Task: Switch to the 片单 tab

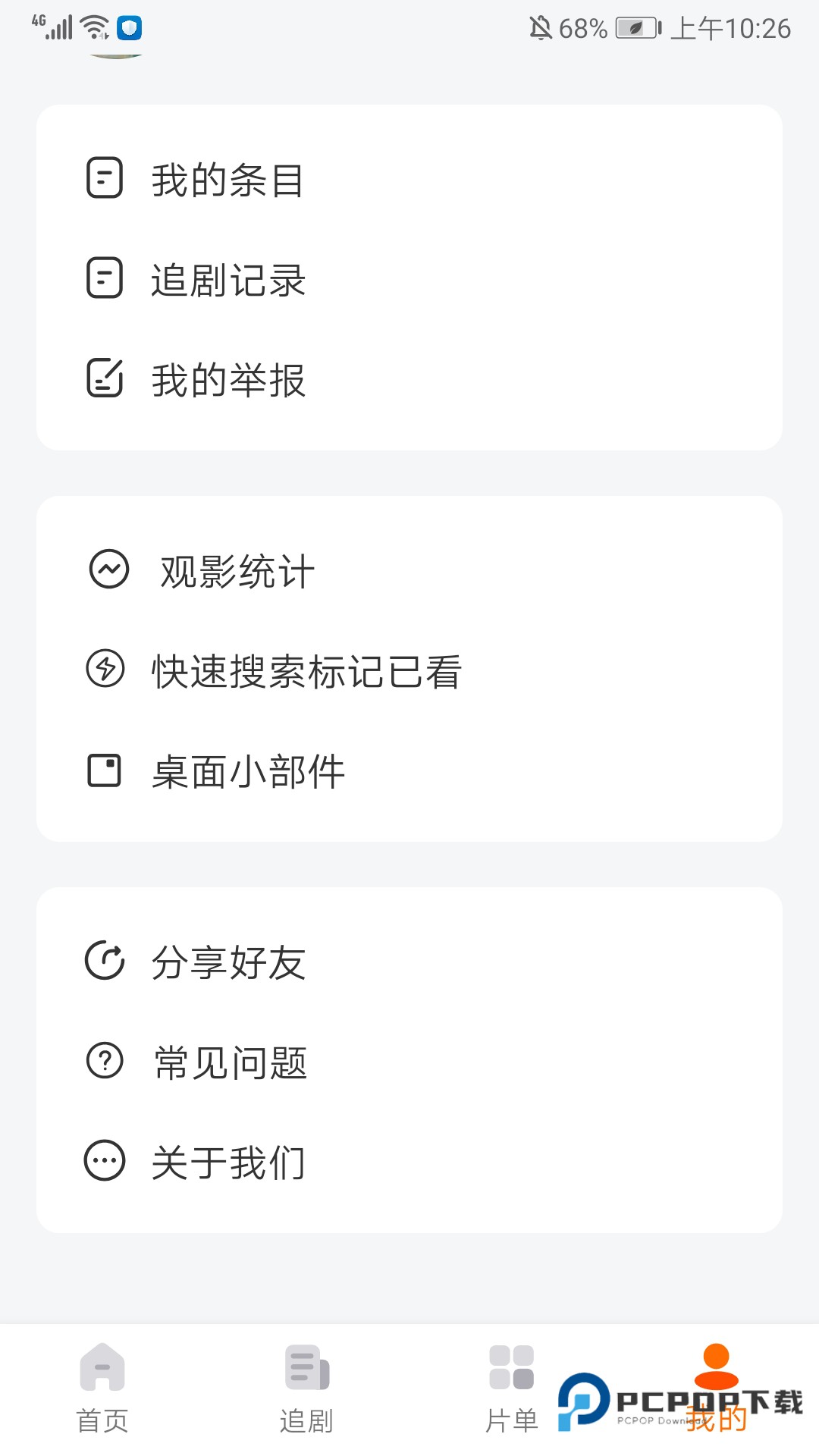Action: pos(512,1389)
